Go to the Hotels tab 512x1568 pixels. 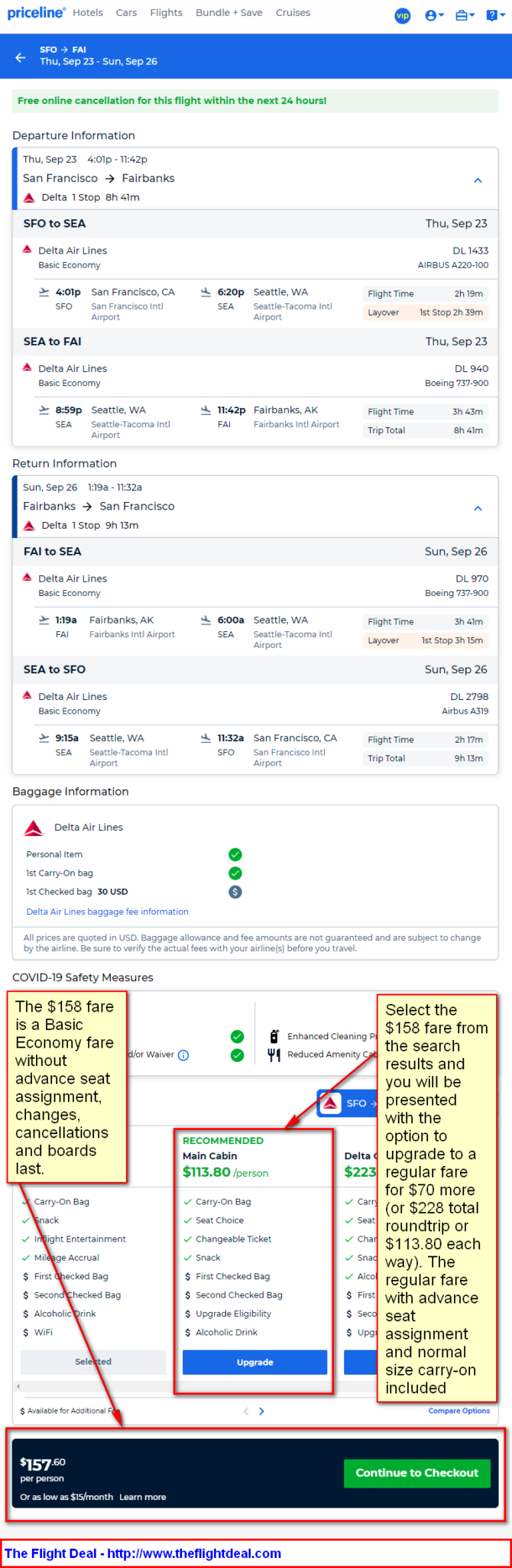88,13
